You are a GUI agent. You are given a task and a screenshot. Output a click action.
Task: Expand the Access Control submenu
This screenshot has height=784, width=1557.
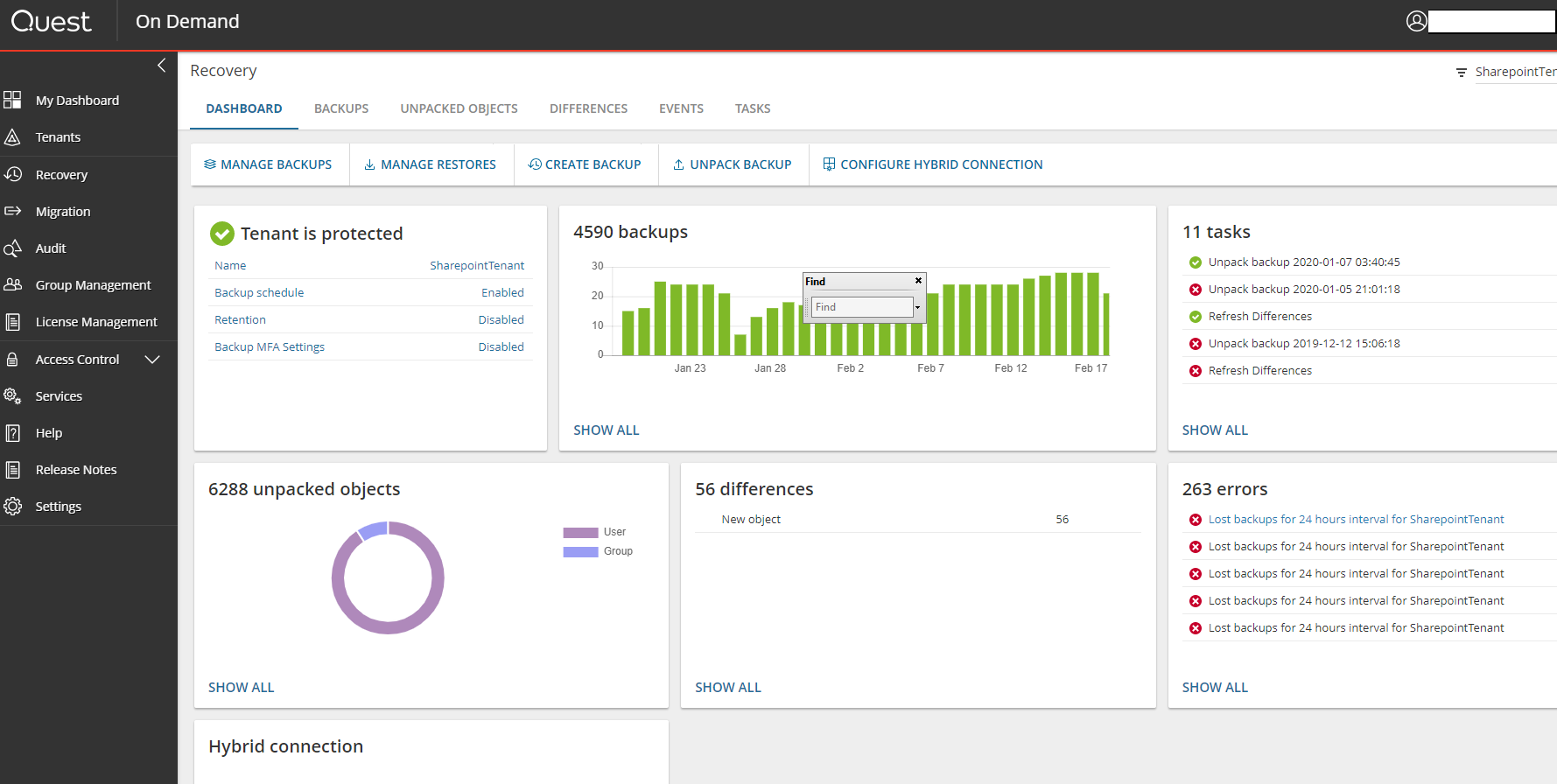click(x=152, y=360)
